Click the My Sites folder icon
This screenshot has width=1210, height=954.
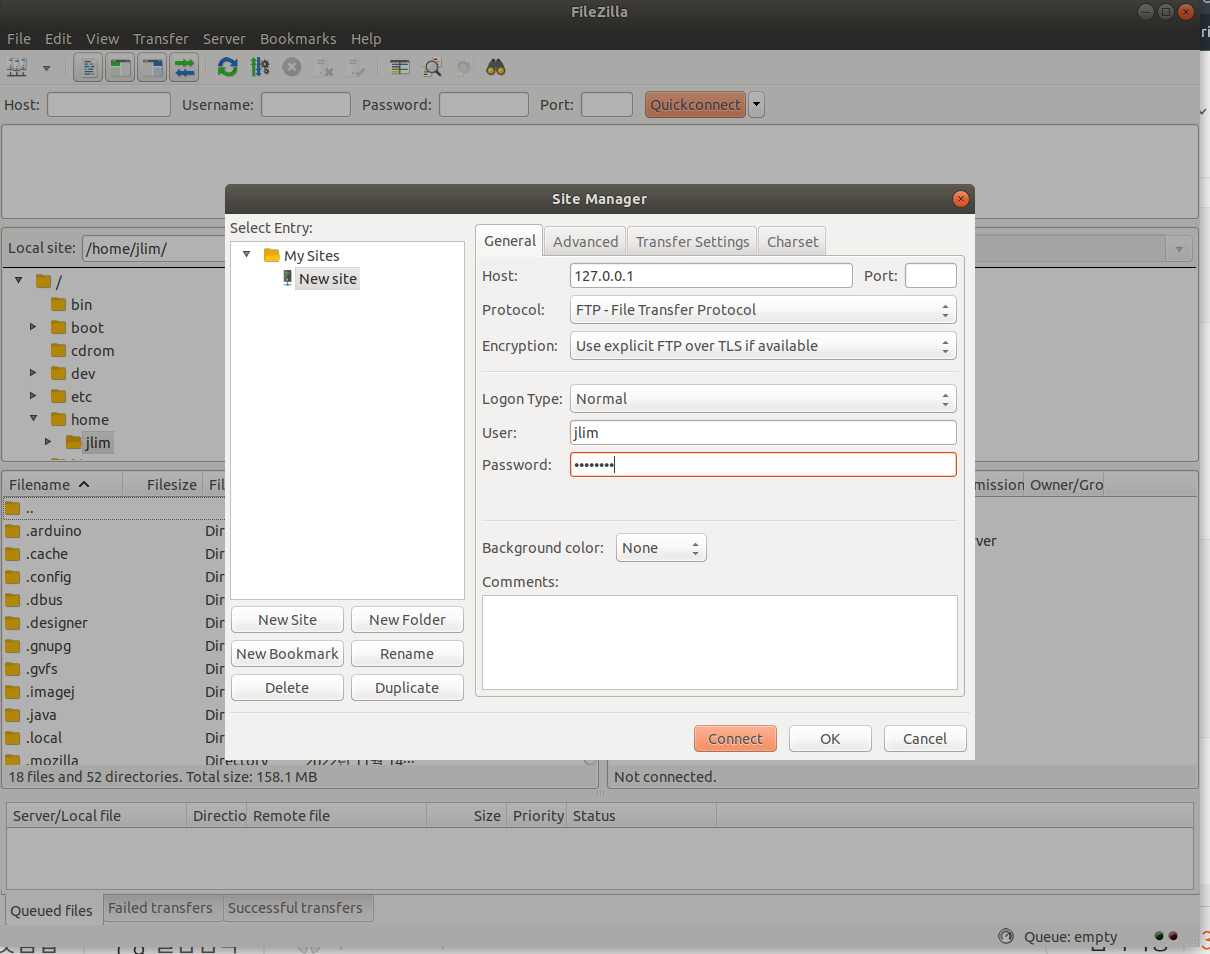pos(271,256)
